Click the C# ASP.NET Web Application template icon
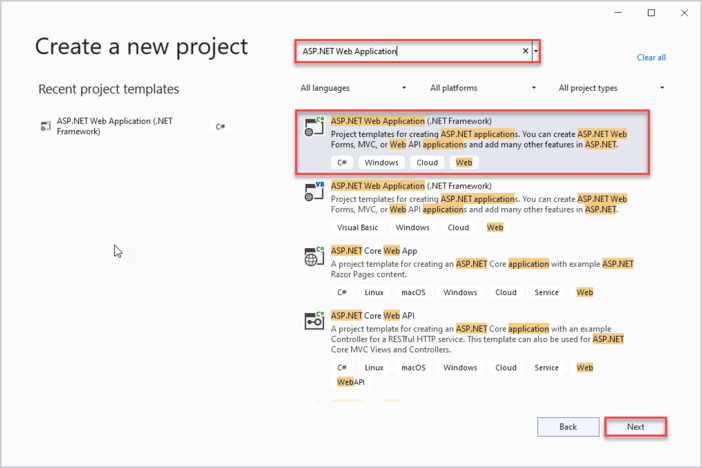The image size is (702, 468). click(314, 127)
